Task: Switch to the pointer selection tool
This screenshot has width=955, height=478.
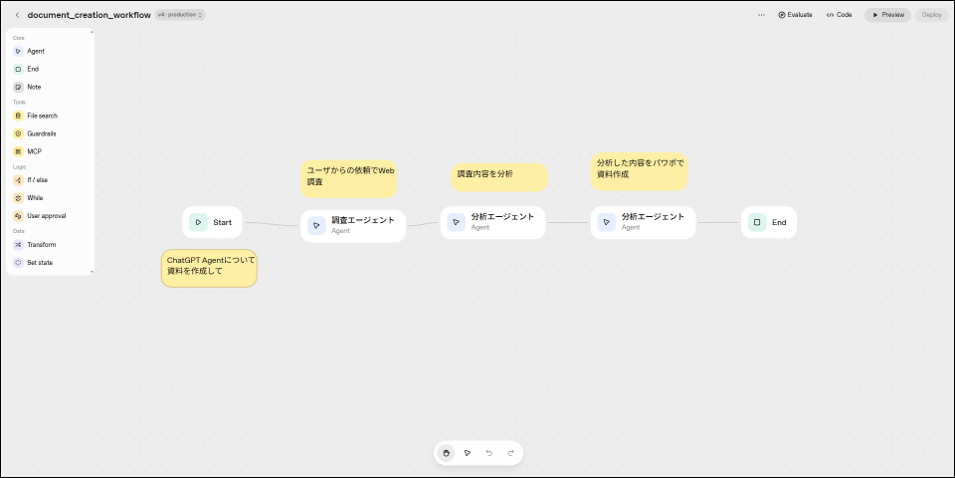Action: click(x=467, y=453)
